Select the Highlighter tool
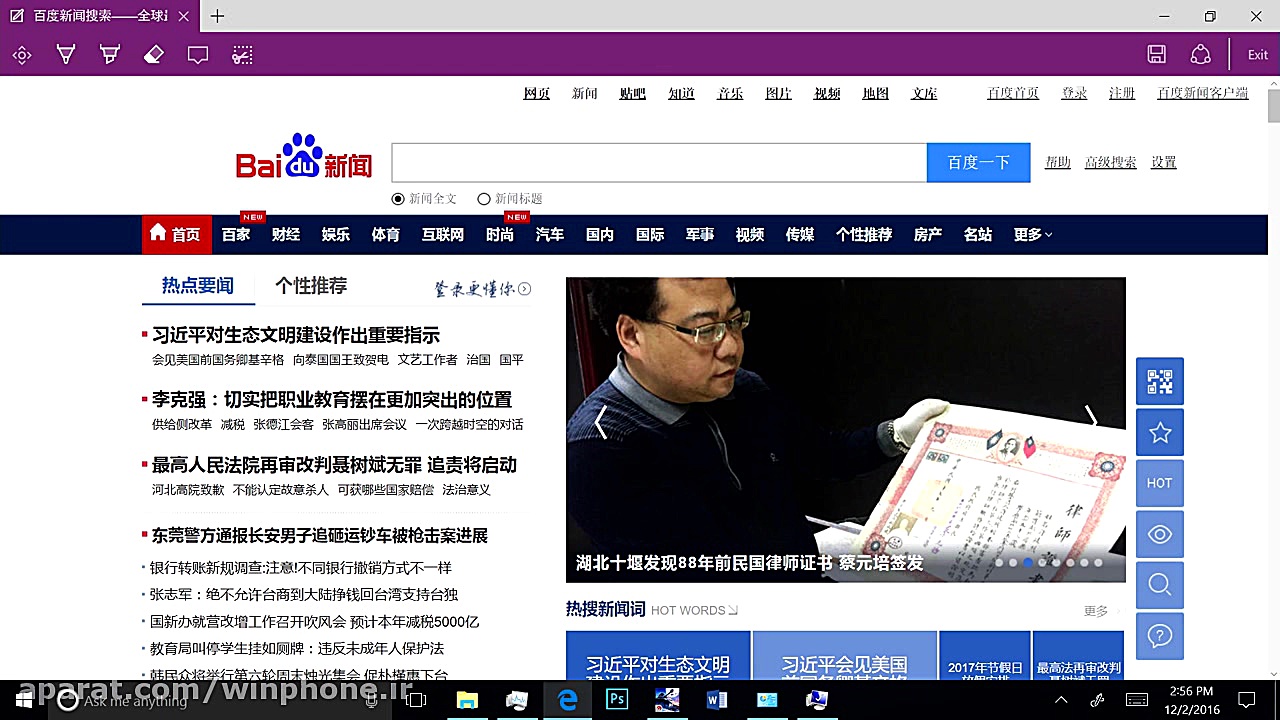The height and width of the screenshot is (720, 1280). tap(110, 55)
